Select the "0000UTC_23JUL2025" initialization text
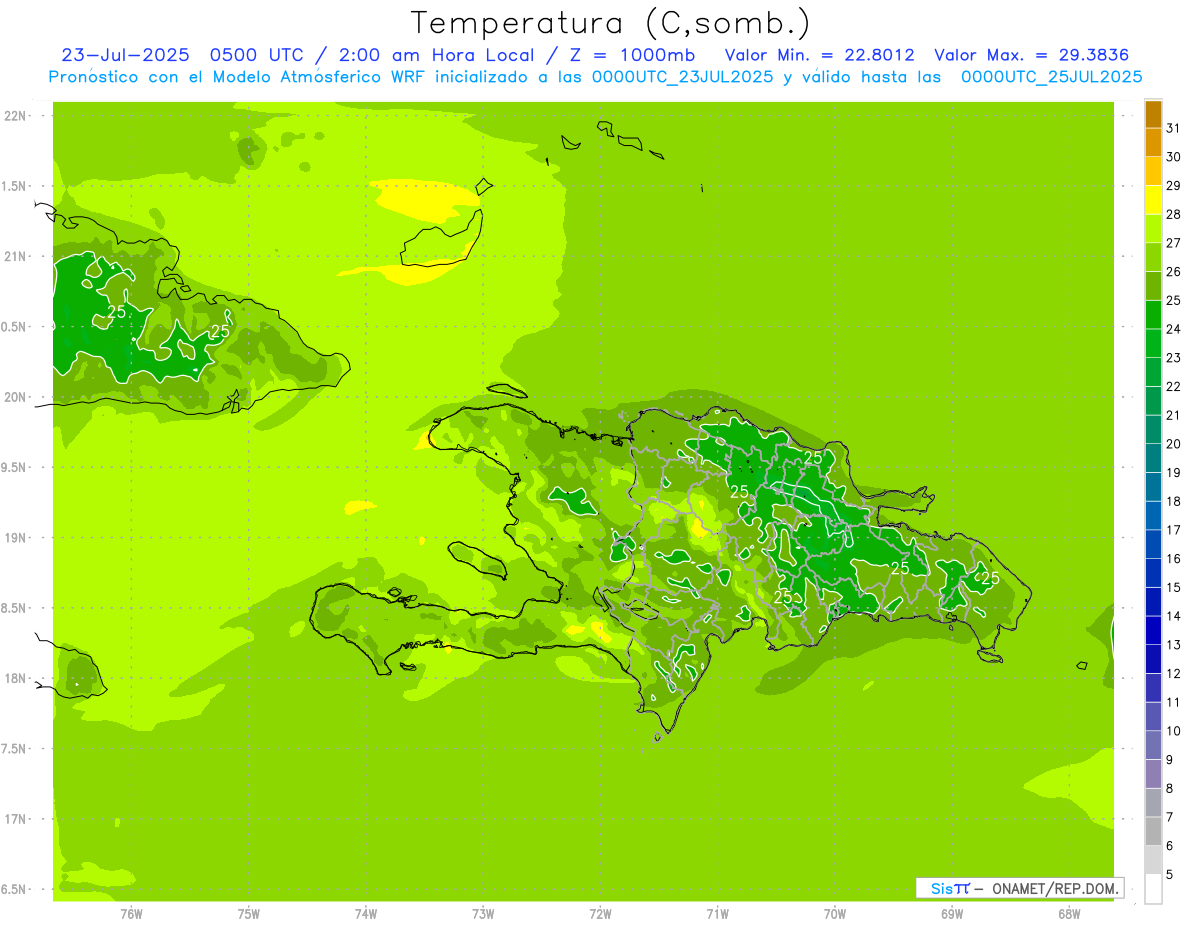This screenshot has height=927, width=1200. (x=682, y=77)
